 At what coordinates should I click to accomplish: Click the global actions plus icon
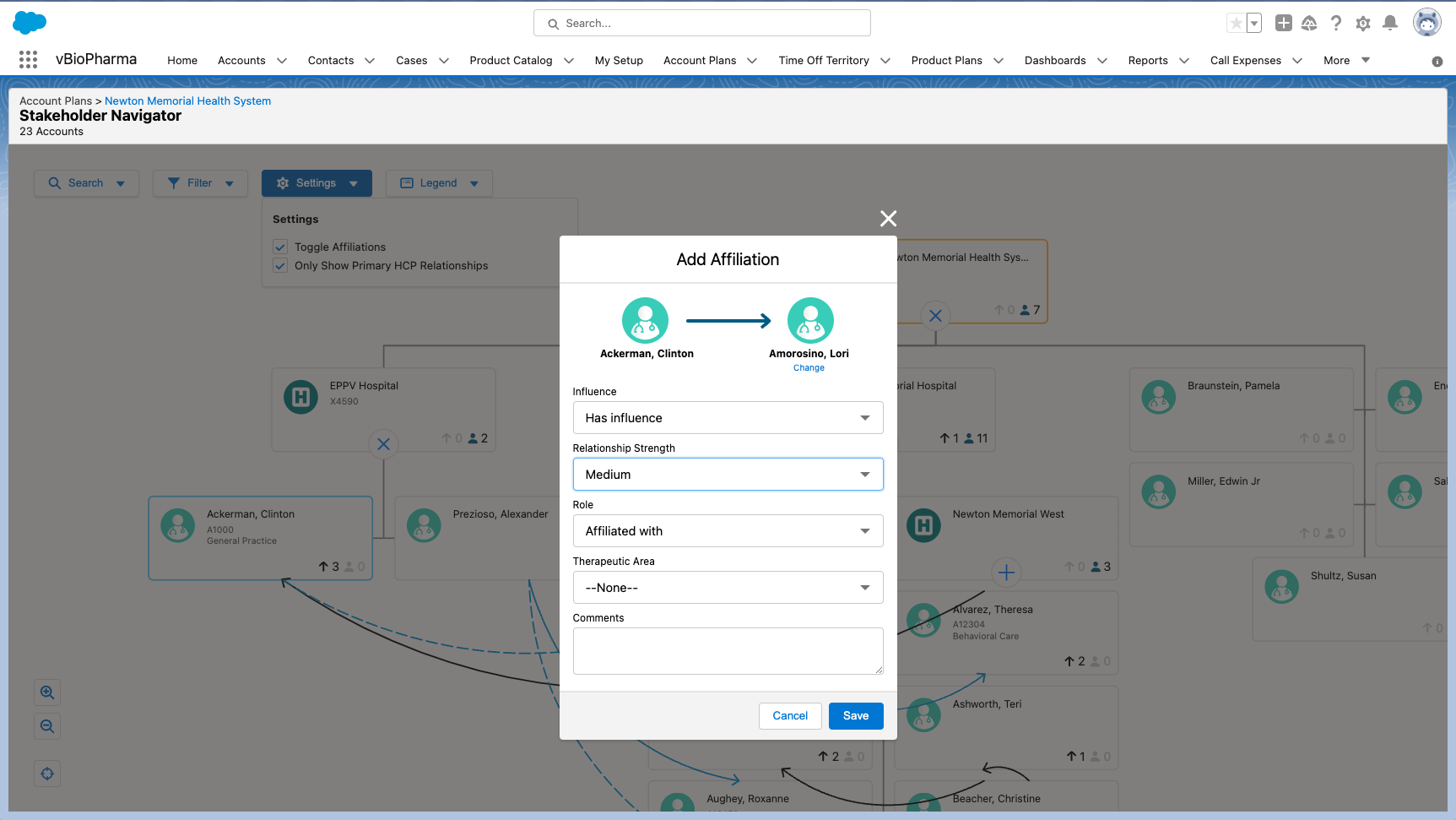click(1283, 24)
